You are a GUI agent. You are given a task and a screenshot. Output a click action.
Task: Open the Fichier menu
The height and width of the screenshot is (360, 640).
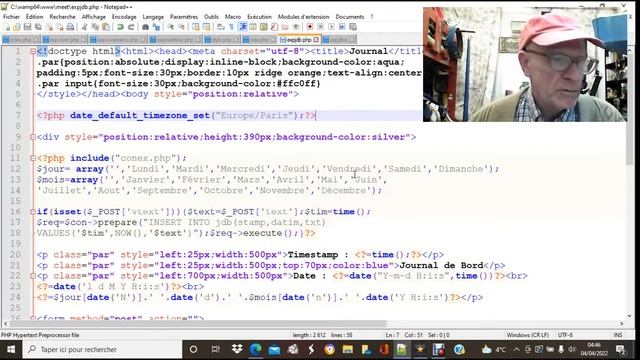pyautogui.click(x=11, y=17)
